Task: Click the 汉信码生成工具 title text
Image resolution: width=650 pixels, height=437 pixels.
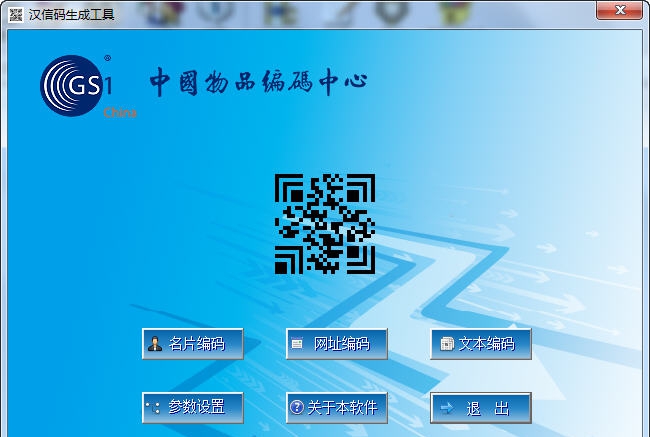Action: (x=71, y=15)
